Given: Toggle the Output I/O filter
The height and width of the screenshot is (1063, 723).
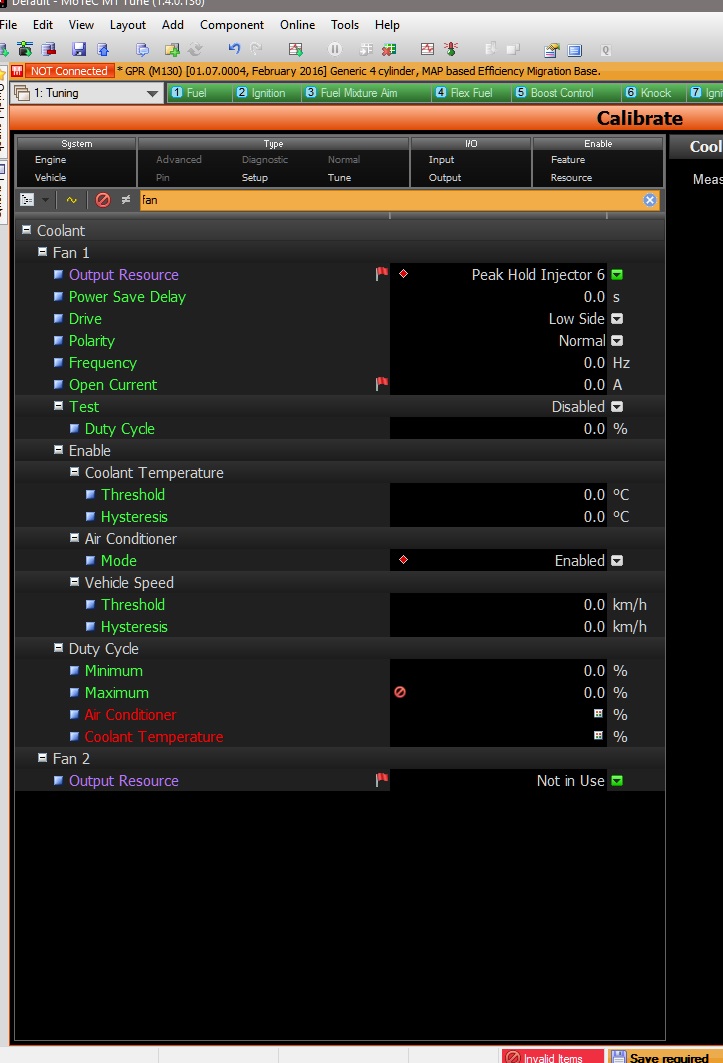Looking at the screenshot, I should coord(445,178).
